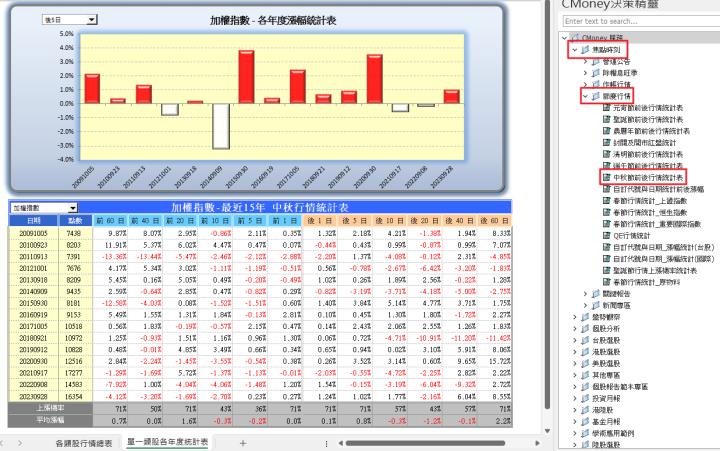
Task: Open 端午節前後行情統計表 in the tree
Action: point(647,166)
